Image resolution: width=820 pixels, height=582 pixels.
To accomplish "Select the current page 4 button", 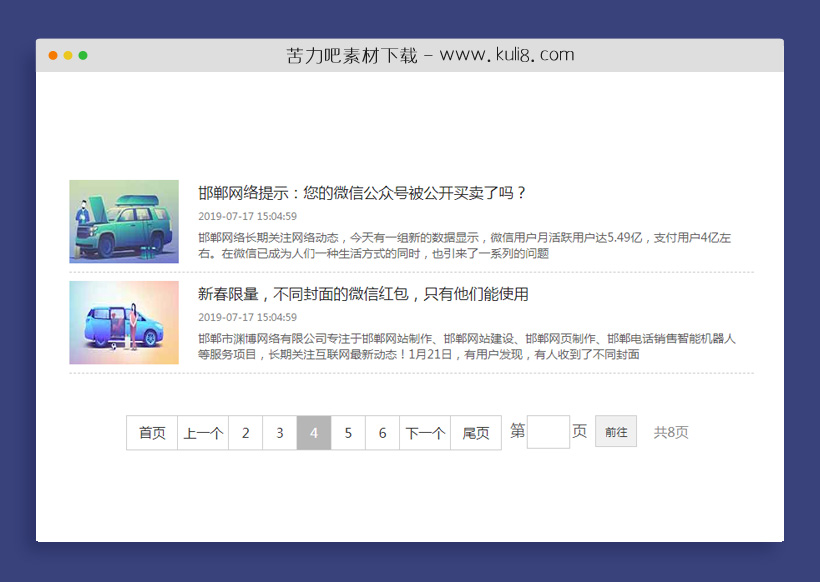I will (x=314, y=432).
